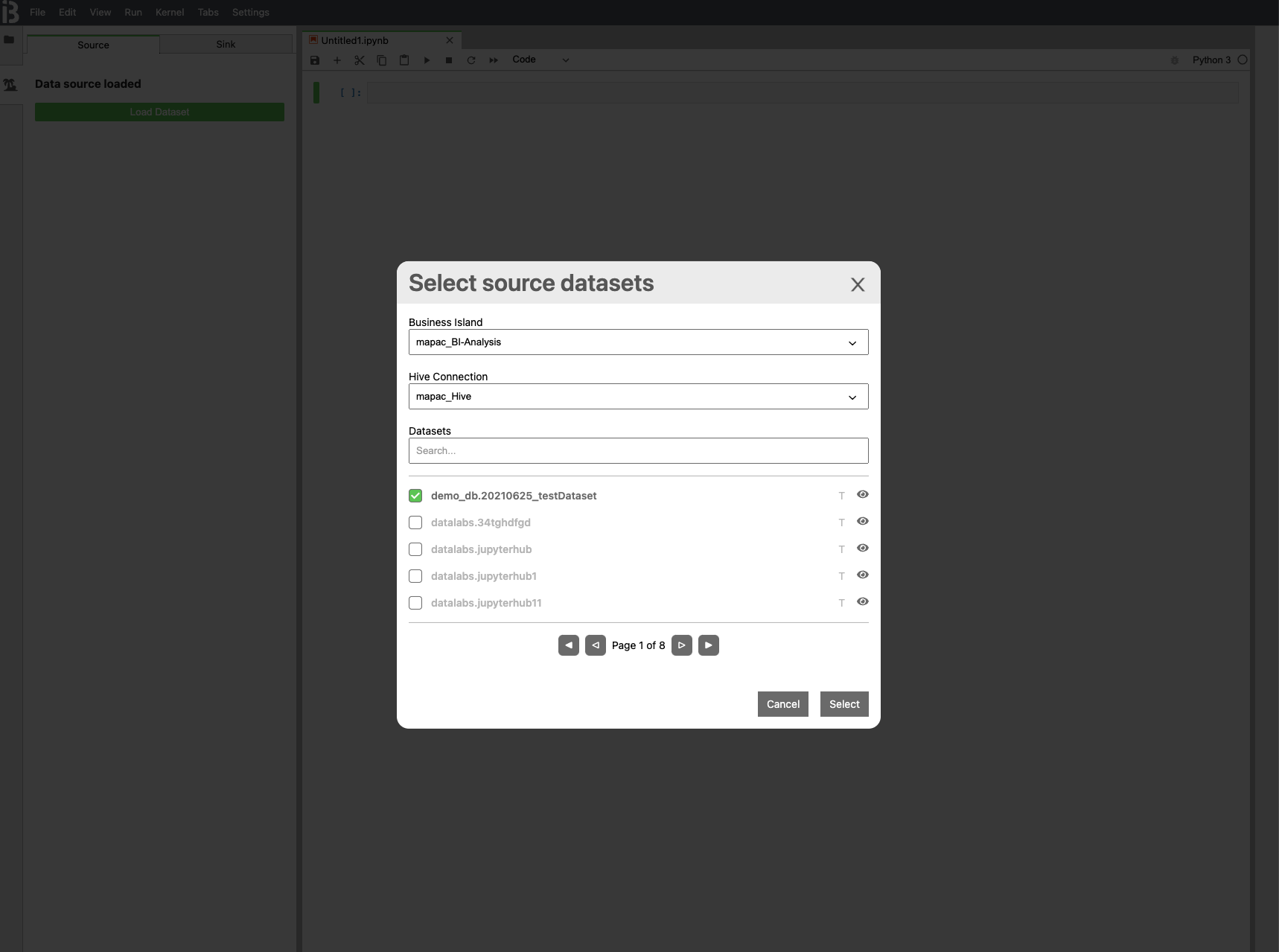
Task: Restart the kernel
Action: point(471,60)
